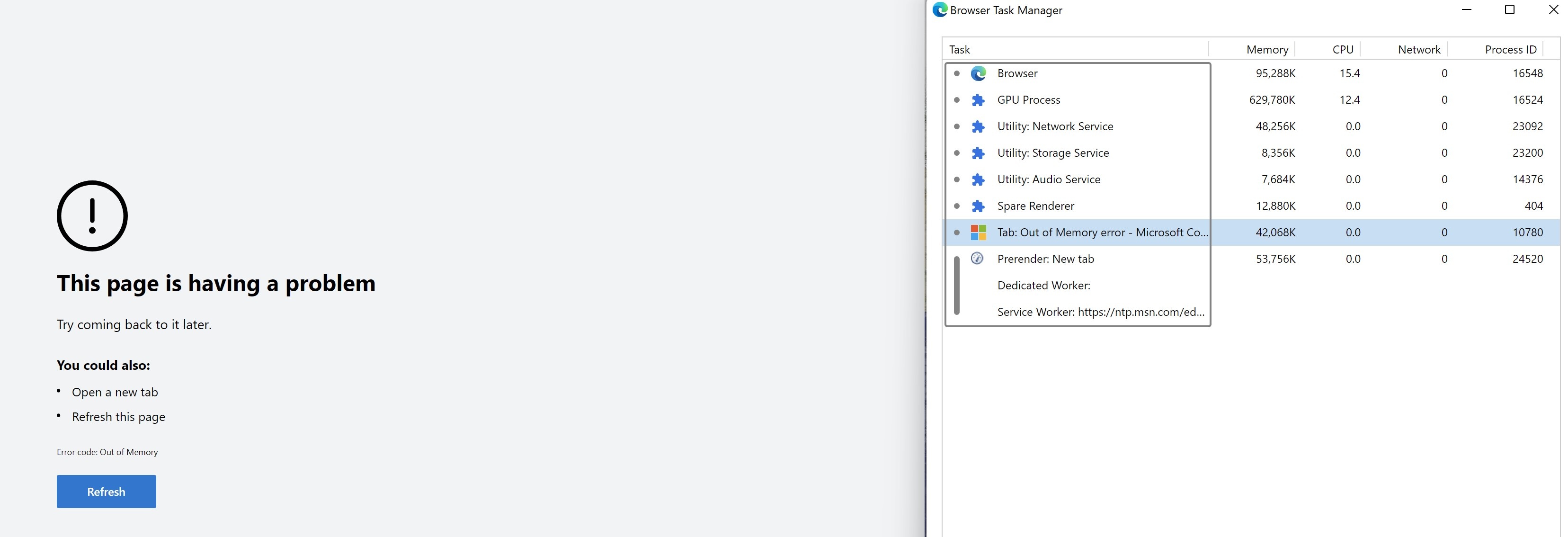Sort by CPU column header

click(1342, 49)
